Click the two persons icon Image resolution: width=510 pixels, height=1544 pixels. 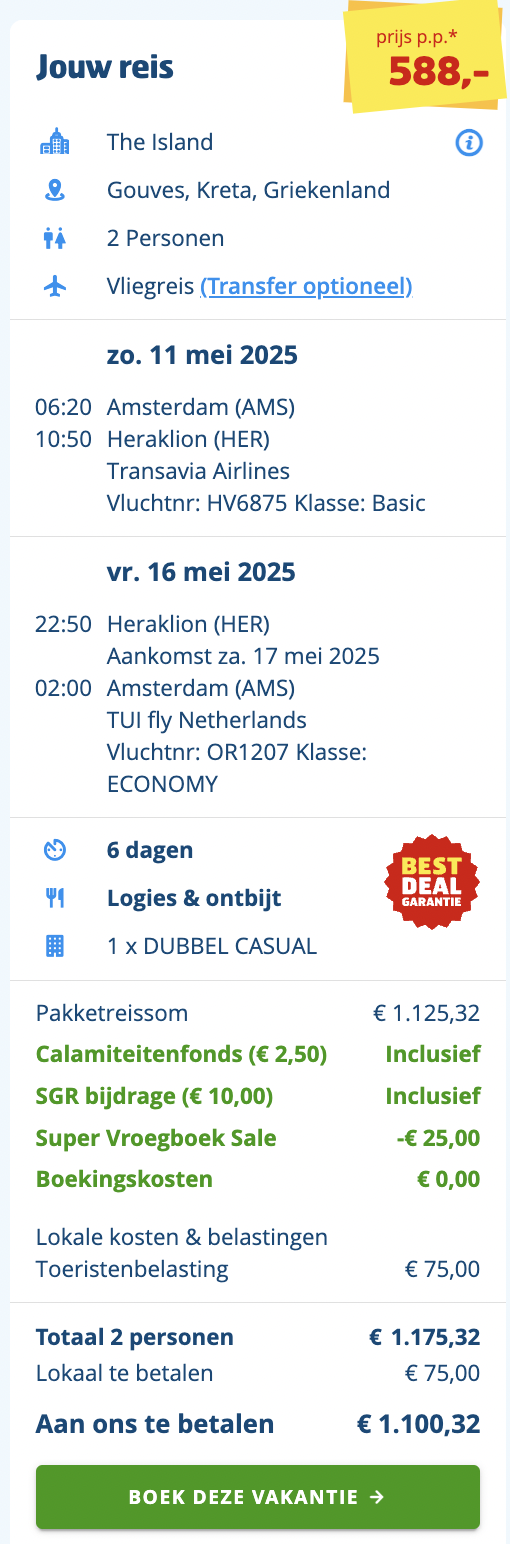[55, 239]
